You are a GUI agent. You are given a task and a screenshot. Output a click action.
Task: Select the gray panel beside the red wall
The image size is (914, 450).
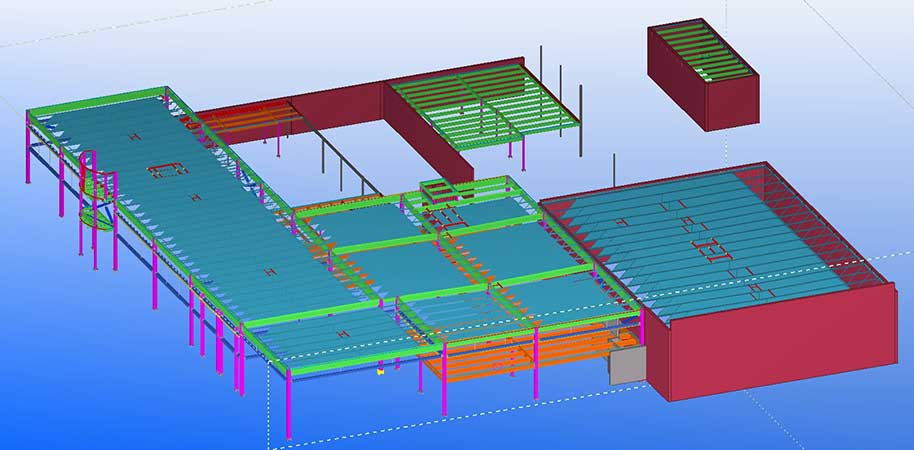click(627, 367)
